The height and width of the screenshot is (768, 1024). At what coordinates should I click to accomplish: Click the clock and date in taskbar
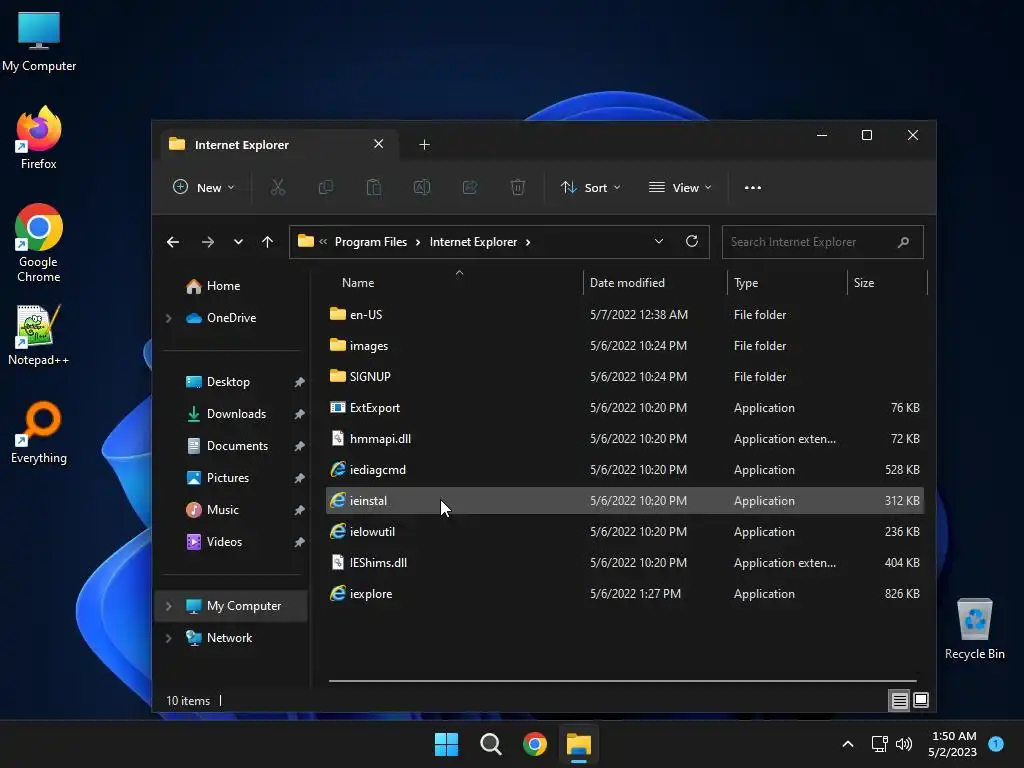(953, 744)
